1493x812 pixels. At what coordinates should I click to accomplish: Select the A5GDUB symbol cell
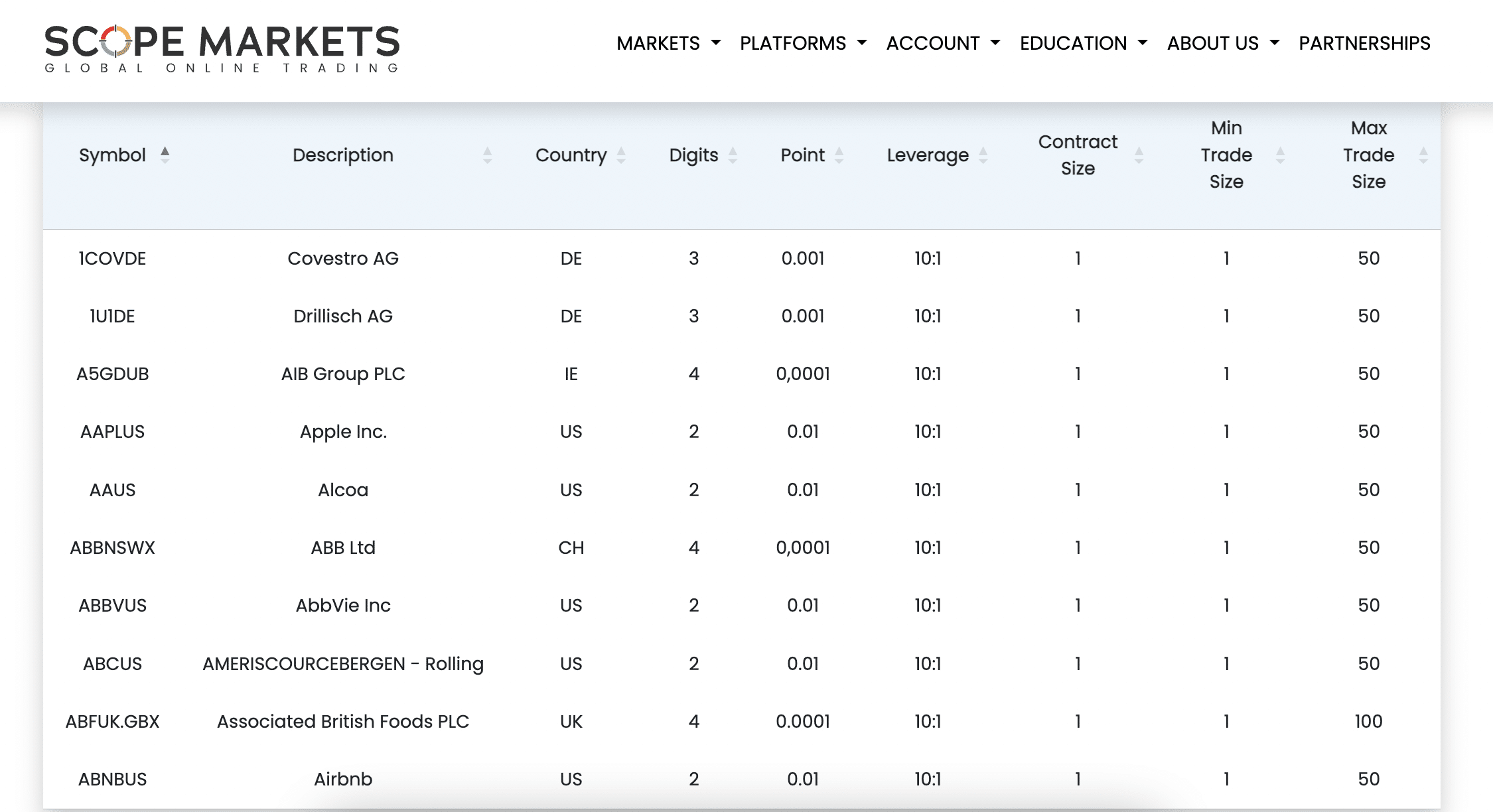(x=112, y=374)
